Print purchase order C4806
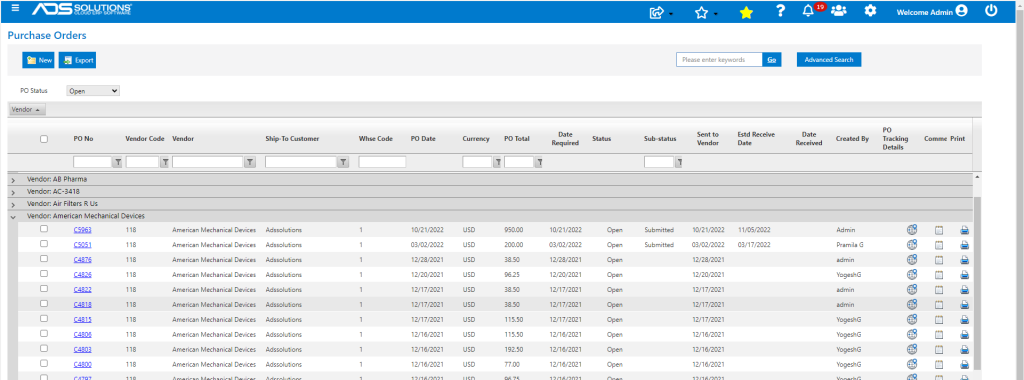1024x380 pixels. tap(965, 335)
